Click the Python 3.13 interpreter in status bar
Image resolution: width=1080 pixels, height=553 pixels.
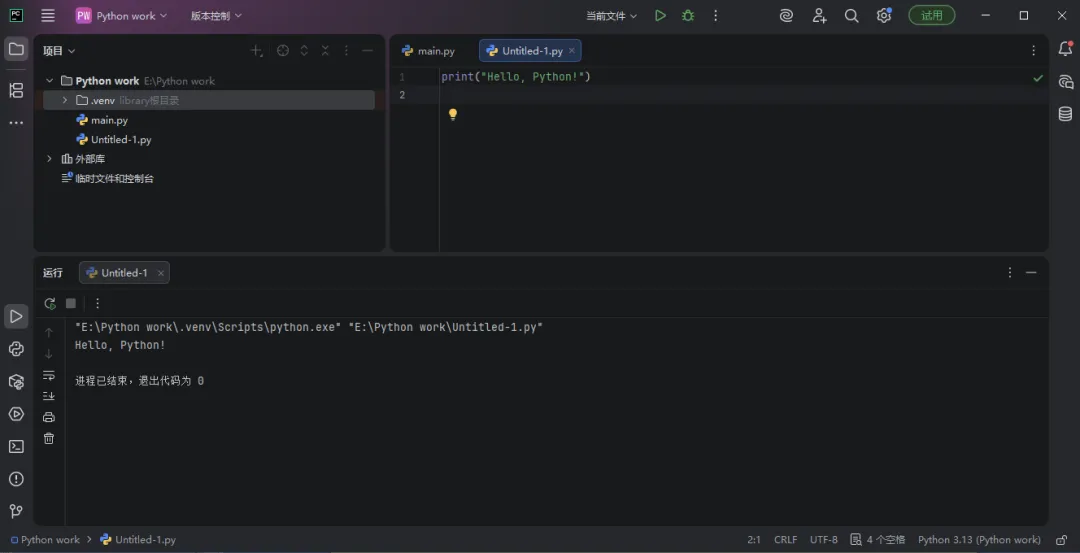point(979,539)
